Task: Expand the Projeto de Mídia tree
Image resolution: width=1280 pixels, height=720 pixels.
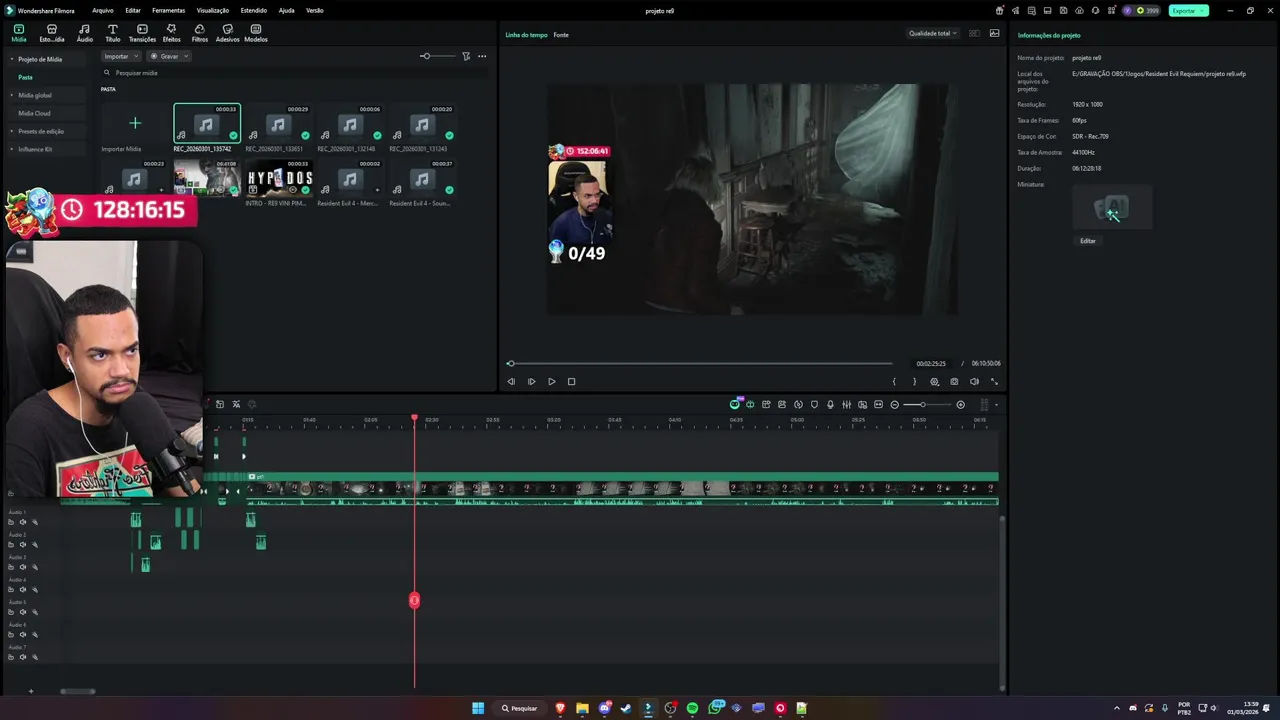Action: 14,59
